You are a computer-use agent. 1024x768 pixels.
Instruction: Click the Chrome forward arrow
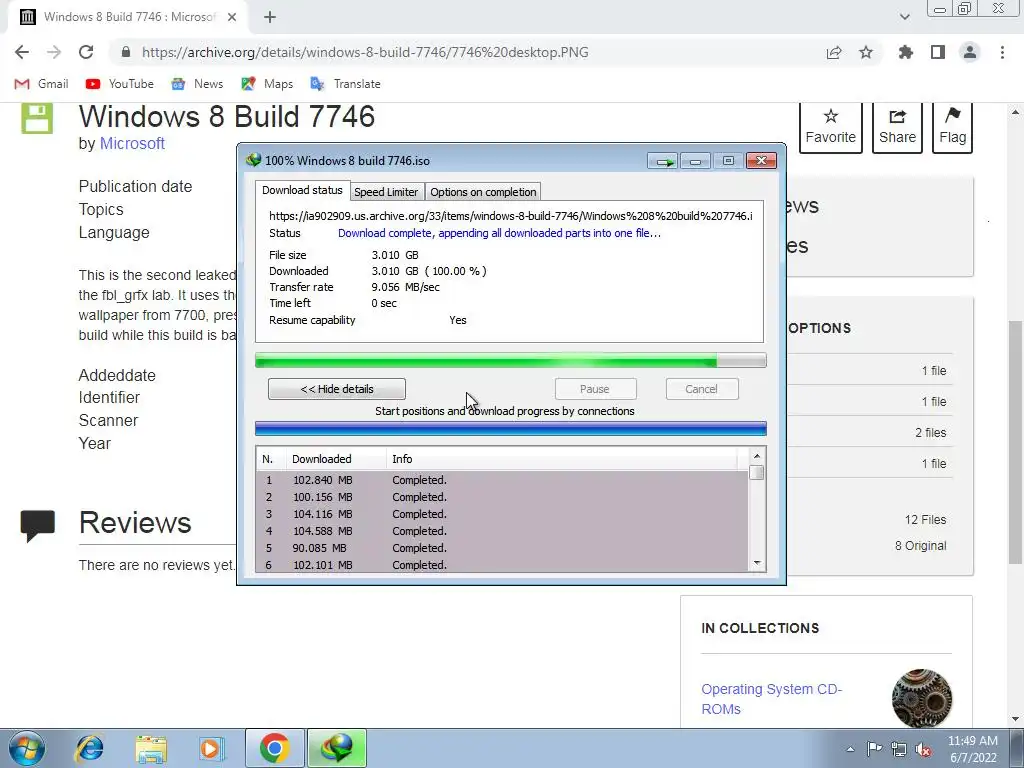pyautogui.click(x=54, y=52)
